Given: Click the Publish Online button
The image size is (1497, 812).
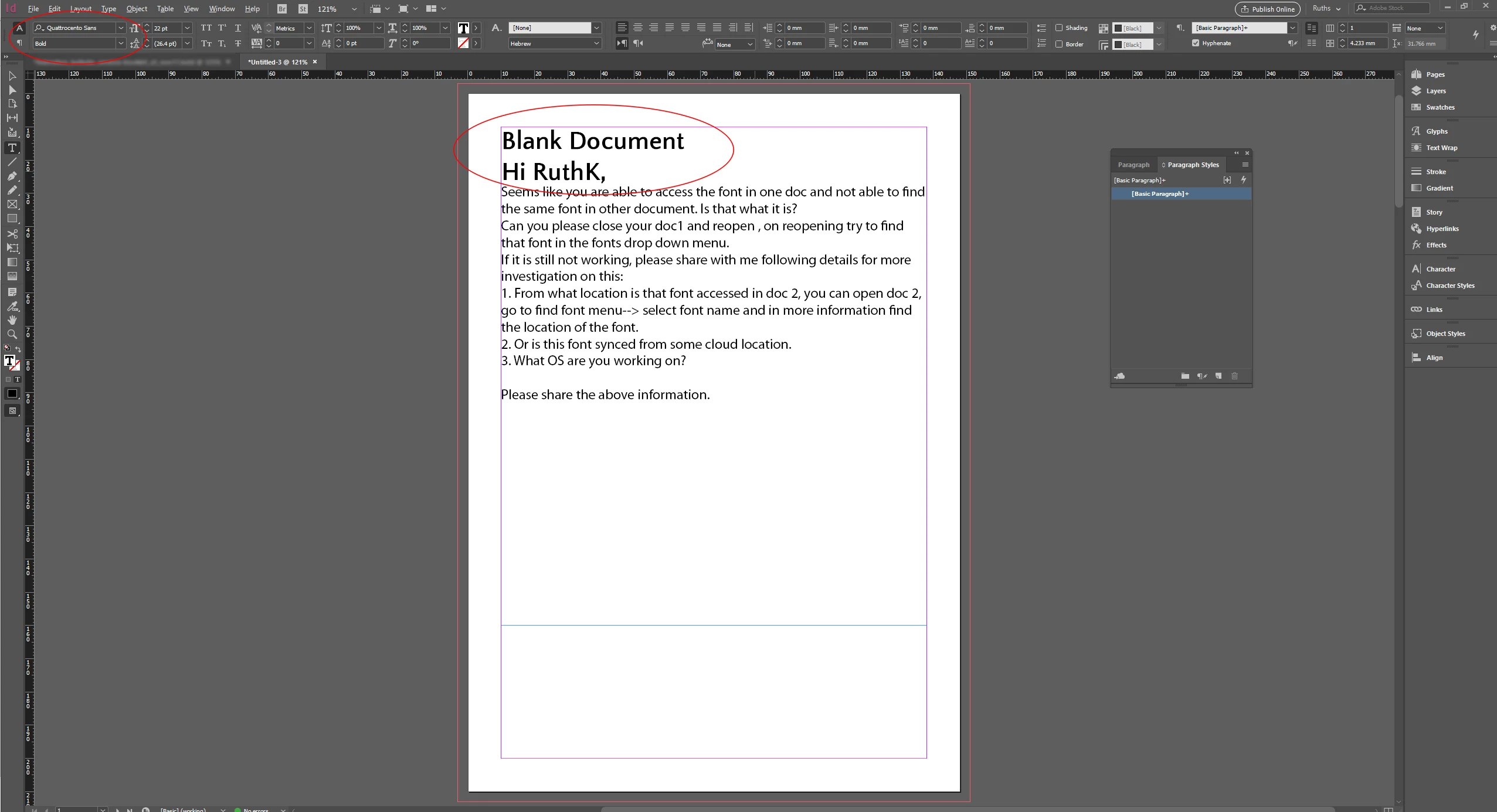Looking at the screenshot, I should 1267,9.
